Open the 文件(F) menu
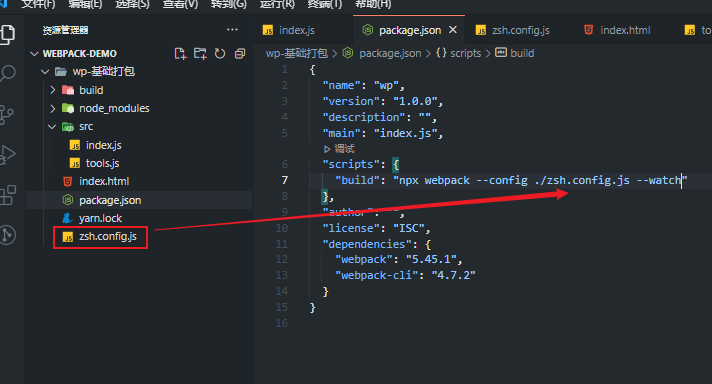 tap(38, 5)
